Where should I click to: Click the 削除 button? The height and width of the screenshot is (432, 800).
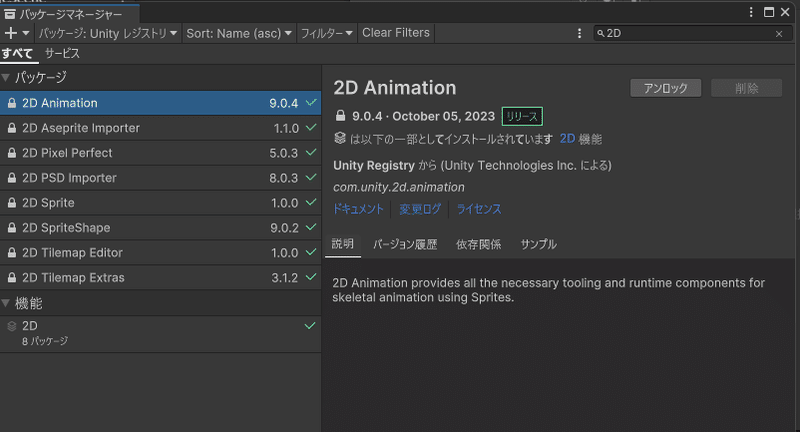coord(746,88)
